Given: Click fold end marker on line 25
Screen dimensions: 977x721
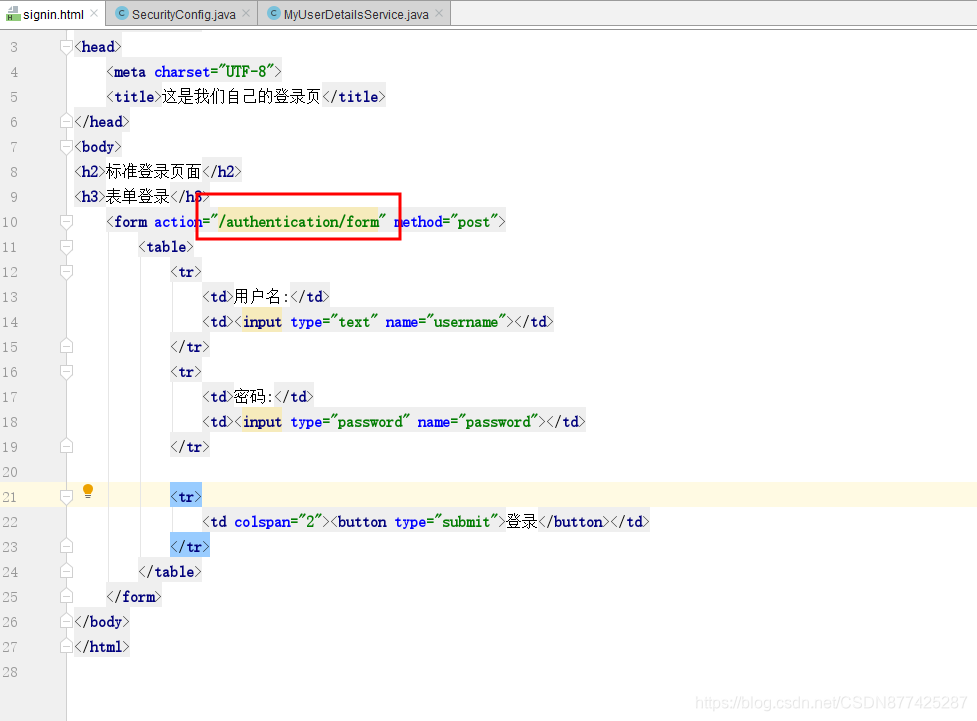Looking at the screenshot, I should tap(66, 596).
